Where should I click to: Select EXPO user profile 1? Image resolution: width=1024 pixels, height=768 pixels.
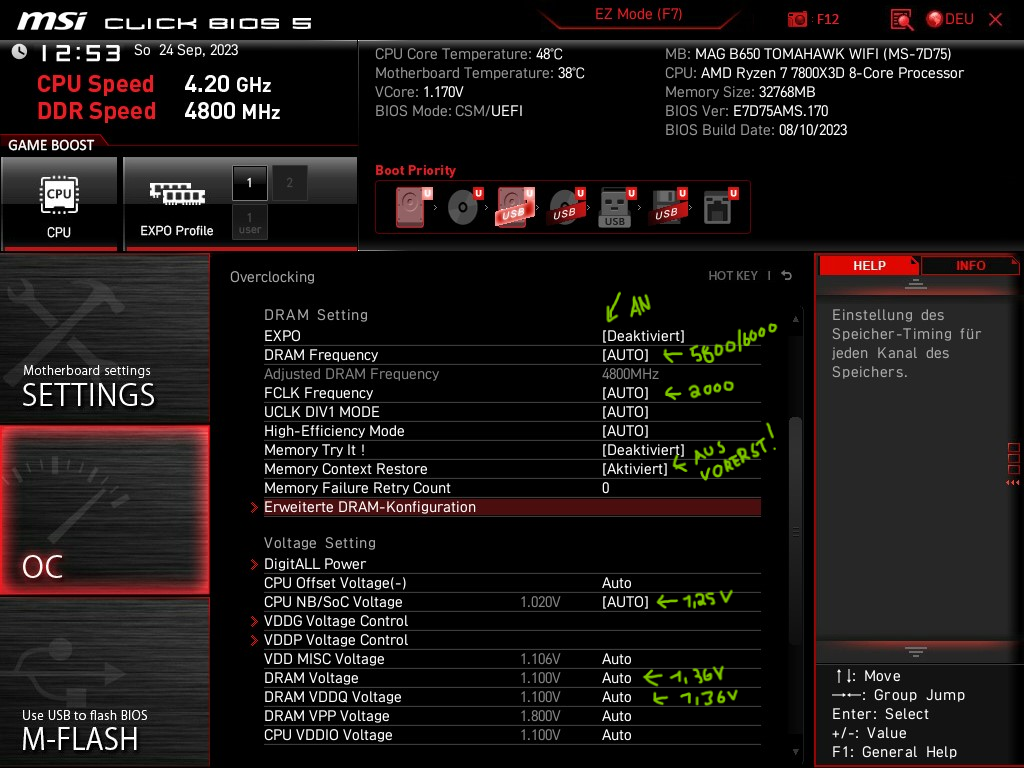[249, 222]
